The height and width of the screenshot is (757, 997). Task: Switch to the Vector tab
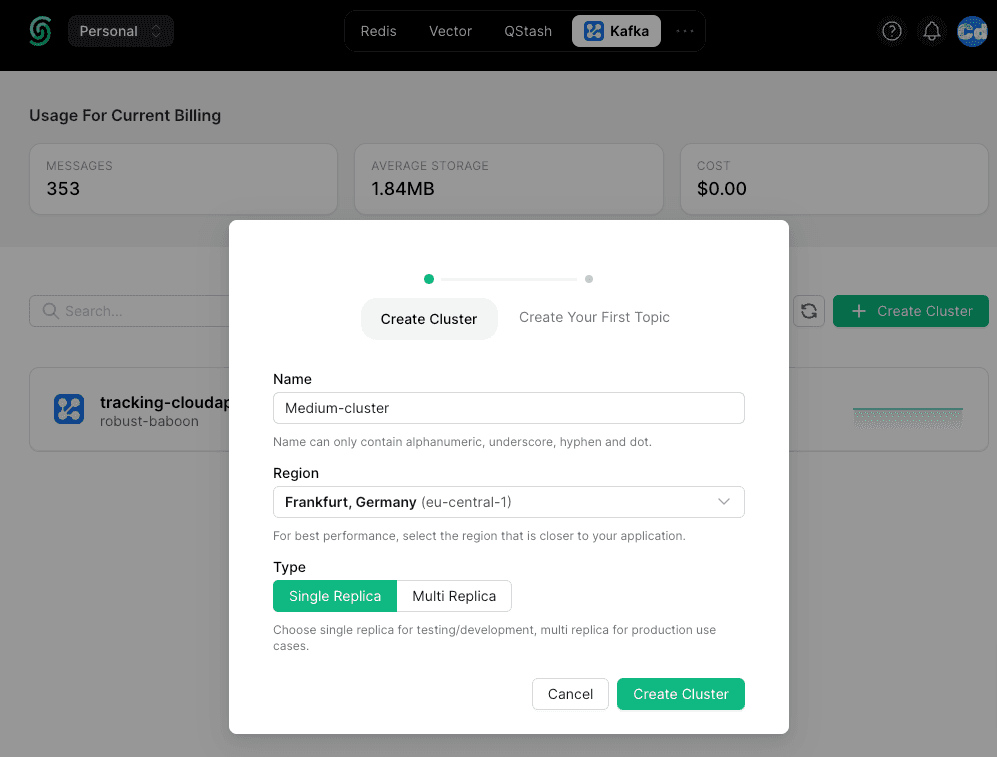tap(450, 31)
